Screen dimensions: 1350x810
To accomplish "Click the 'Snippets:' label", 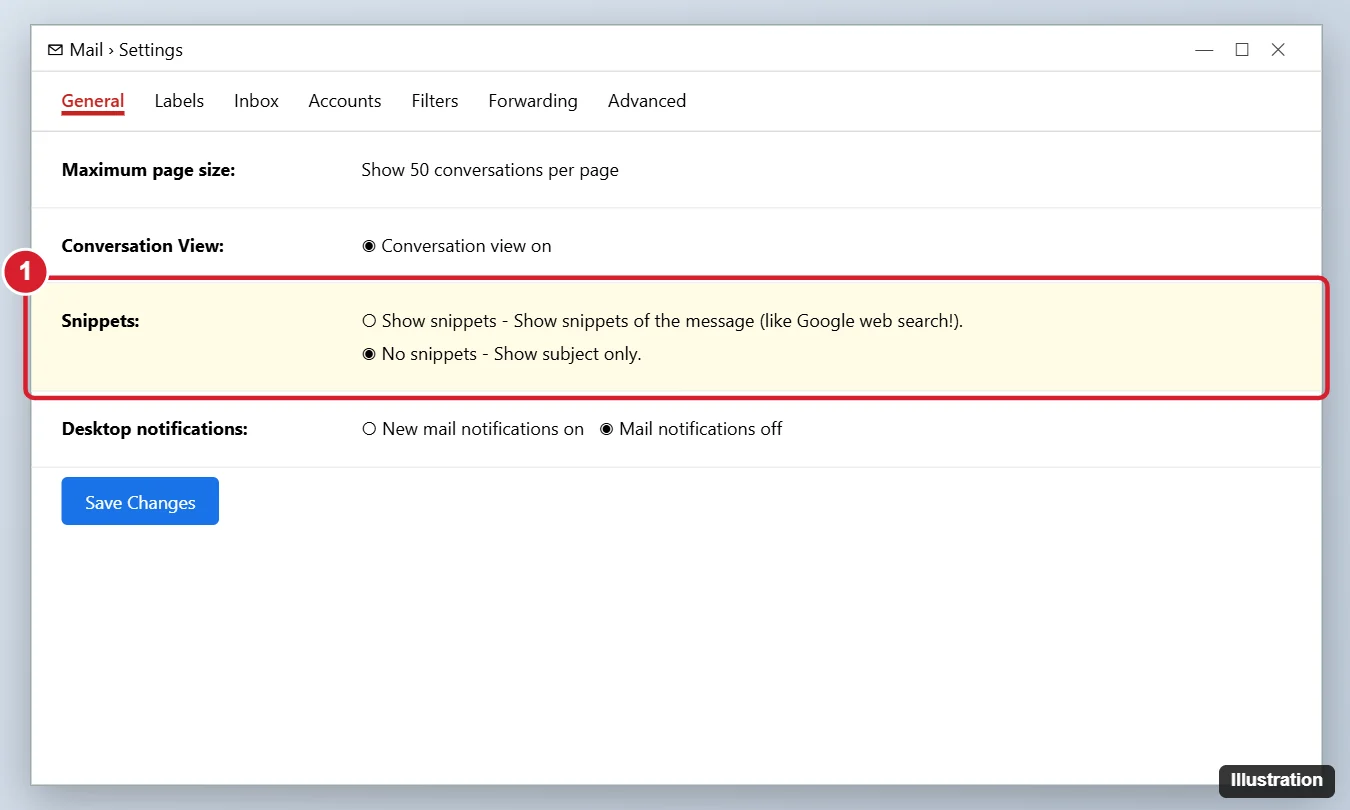I will (x=100, y=322).
